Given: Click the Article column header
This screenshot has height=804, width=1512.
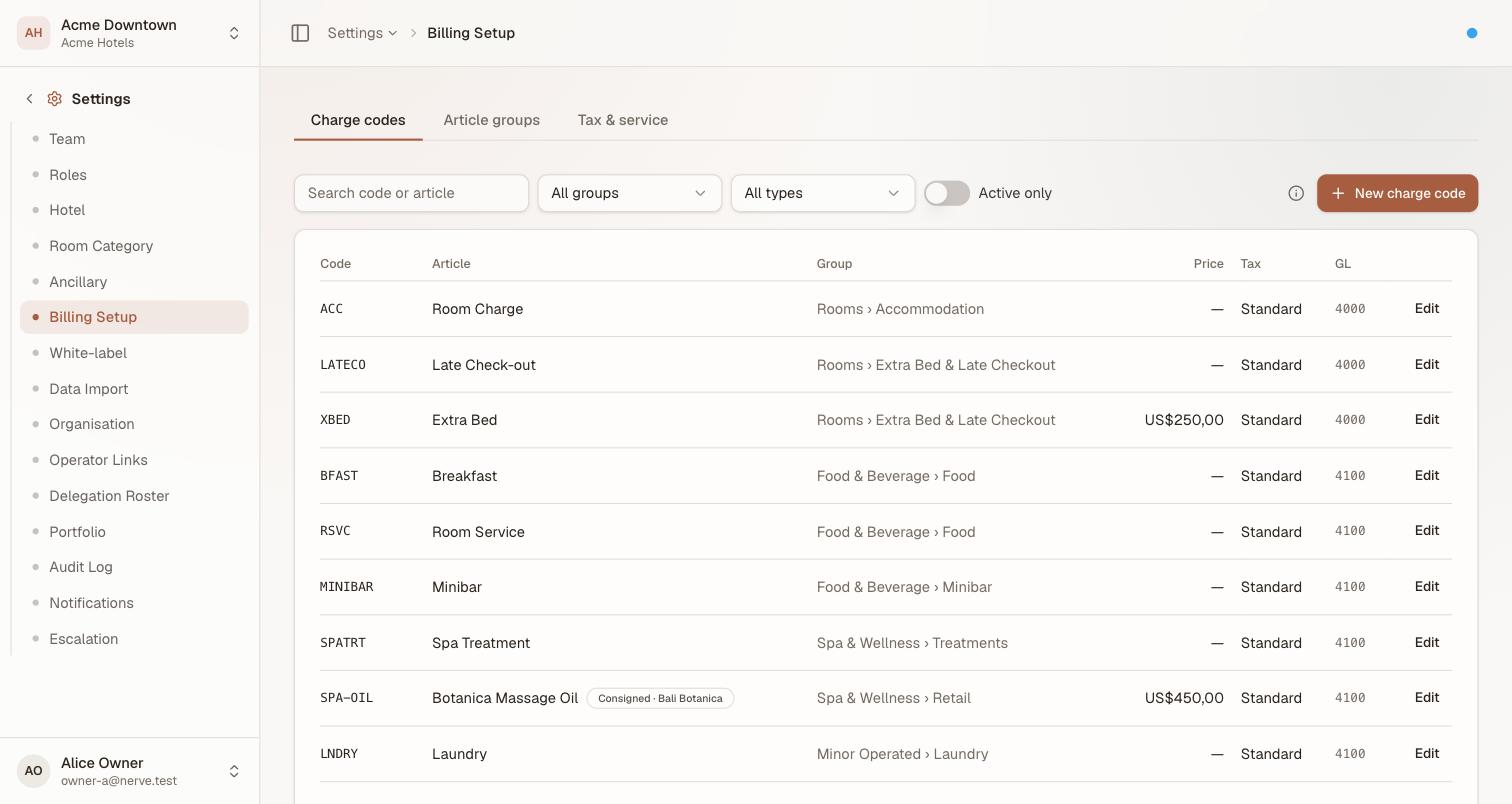Looking at the screenshot, I should point(451,264).
